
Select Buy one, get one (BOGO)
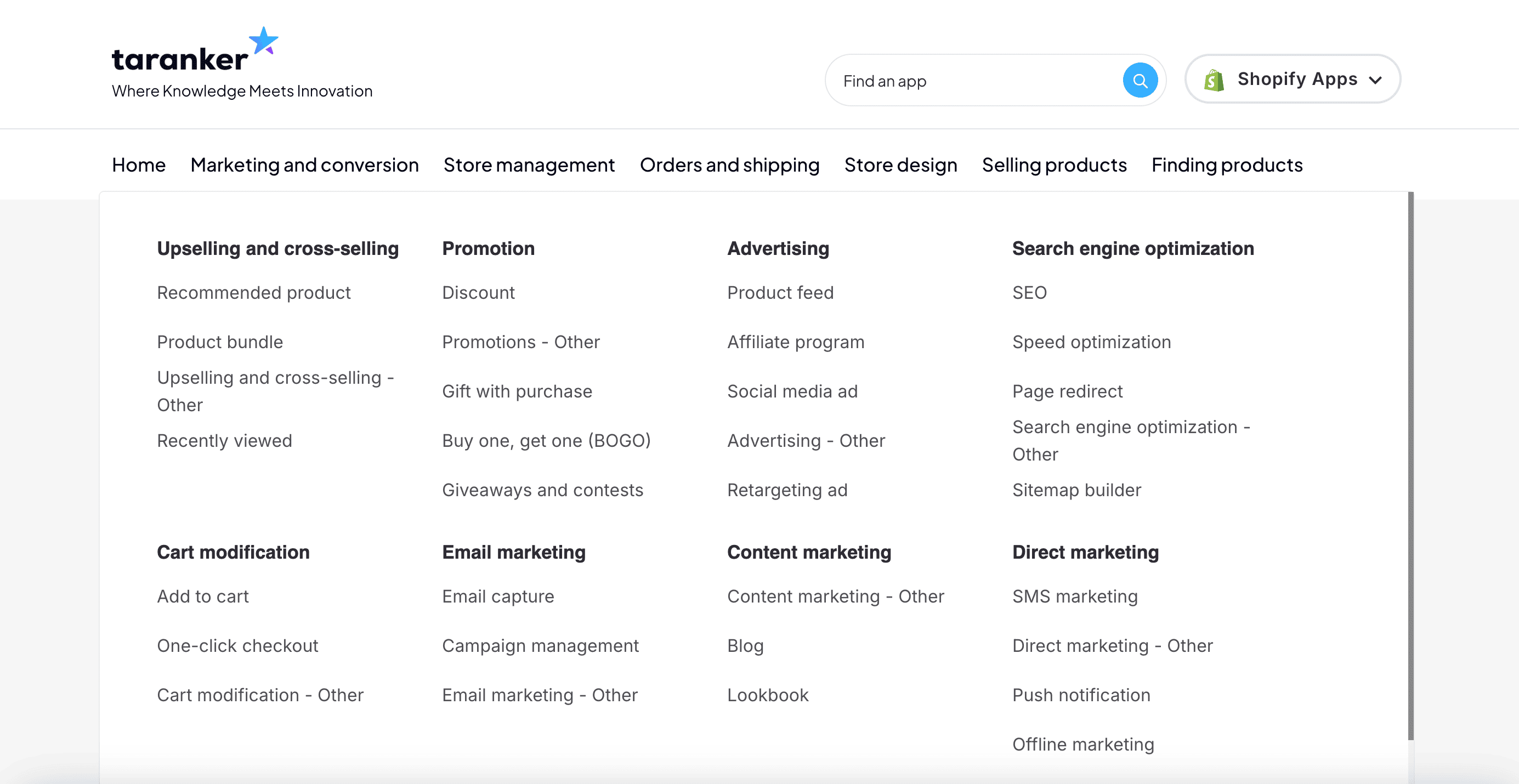pyautogui.click(x=547, y=441)
